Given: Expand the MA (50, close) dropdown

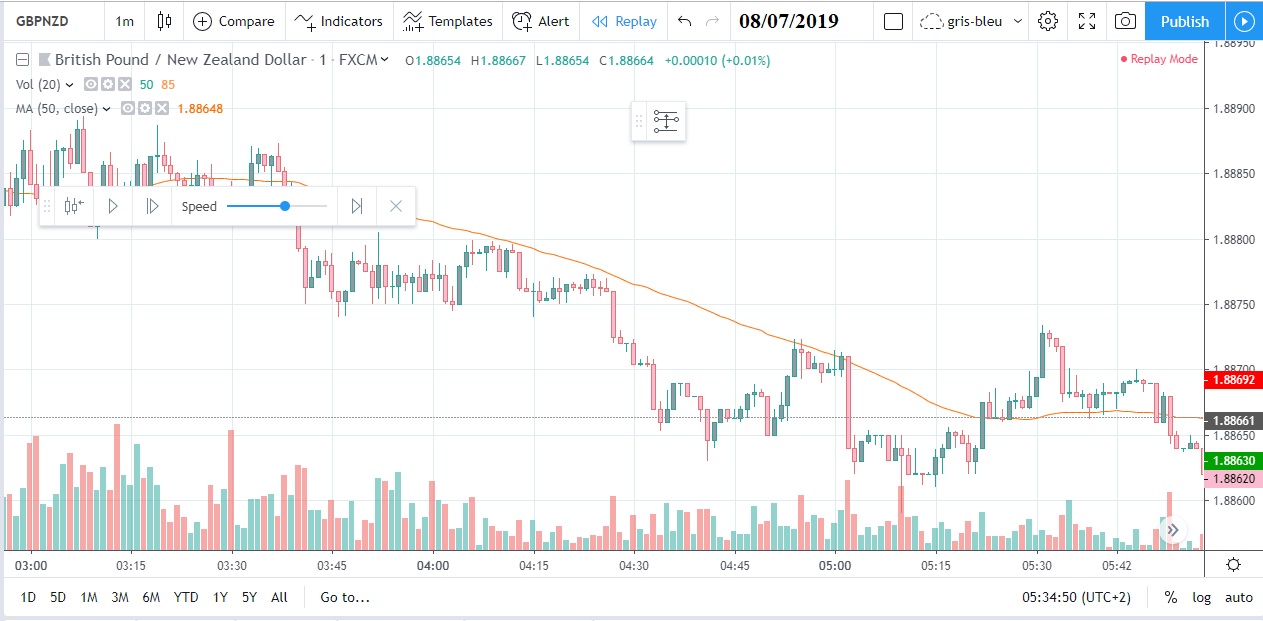Looking at the screenshot, I should click(x=107, y=109).
